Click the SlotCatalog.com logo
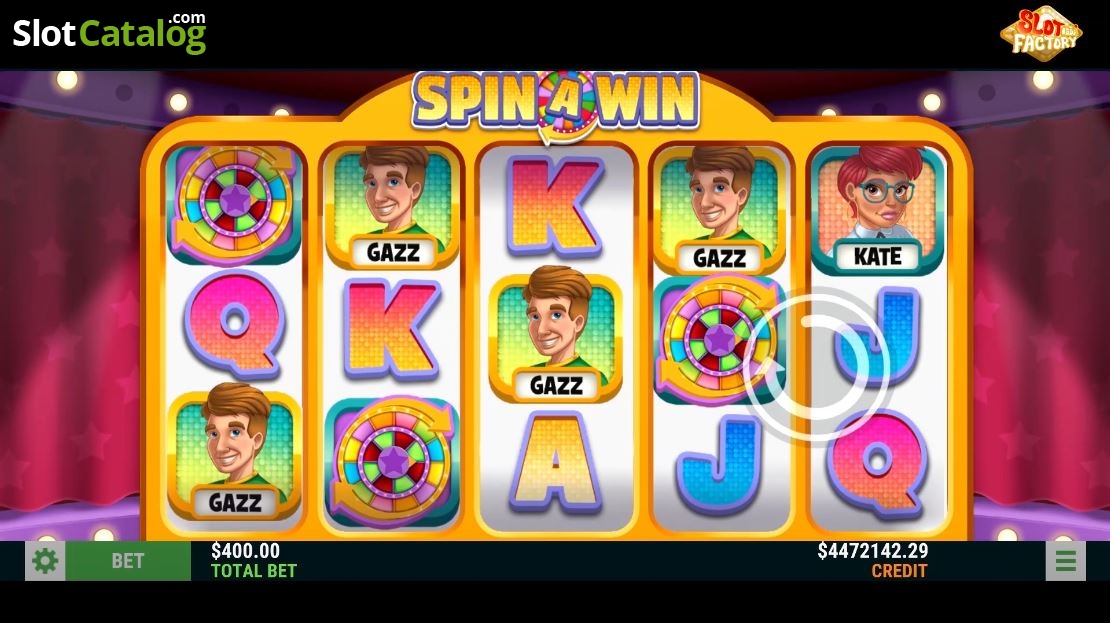The height and width of the screenshot is (623, 1110). [110, 33]
